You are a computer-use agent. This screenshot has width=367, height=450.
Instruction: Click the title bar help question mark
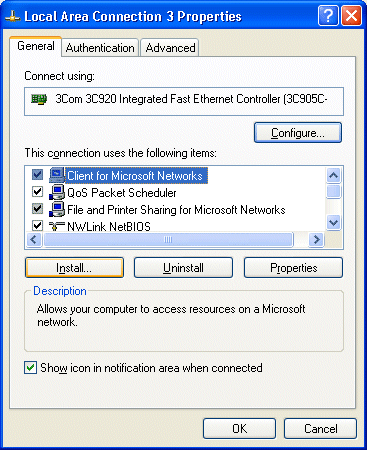click(328, 15)
